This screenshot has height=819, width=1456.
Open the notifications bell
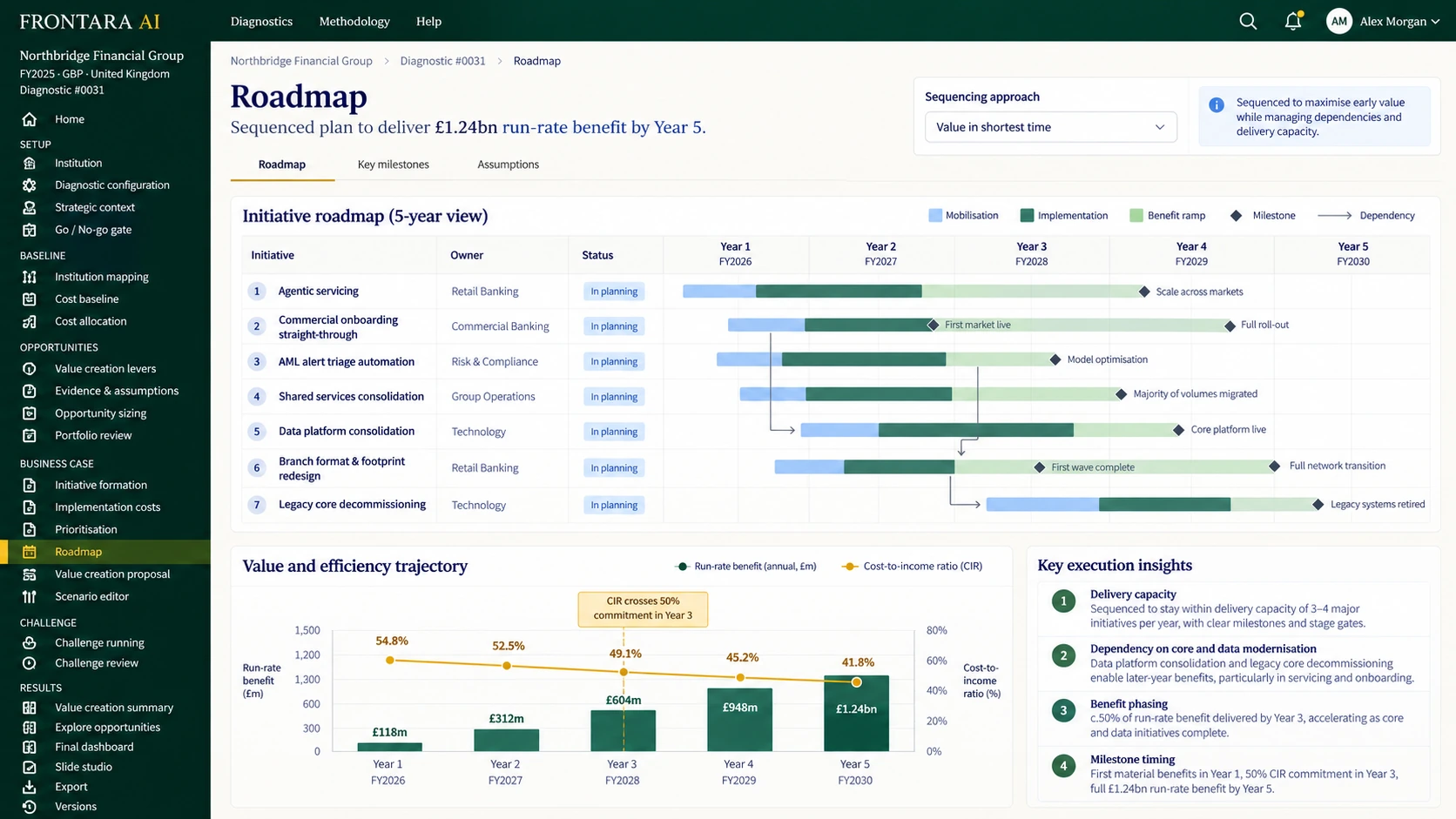(x=1293, y=21)
